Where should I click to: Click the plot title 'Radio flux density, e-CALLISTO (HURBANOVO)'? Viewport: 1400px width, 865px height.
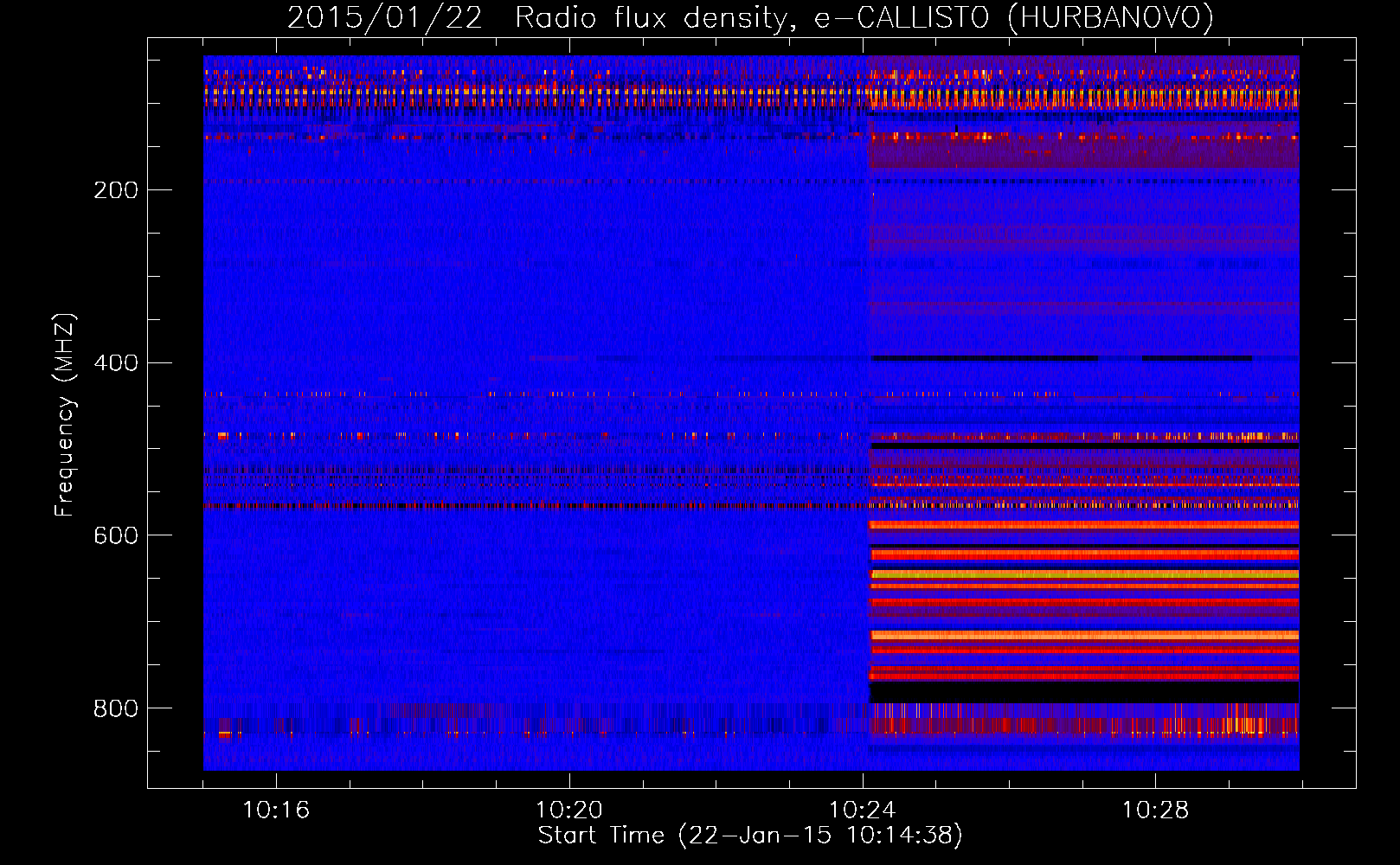(864, 18)
